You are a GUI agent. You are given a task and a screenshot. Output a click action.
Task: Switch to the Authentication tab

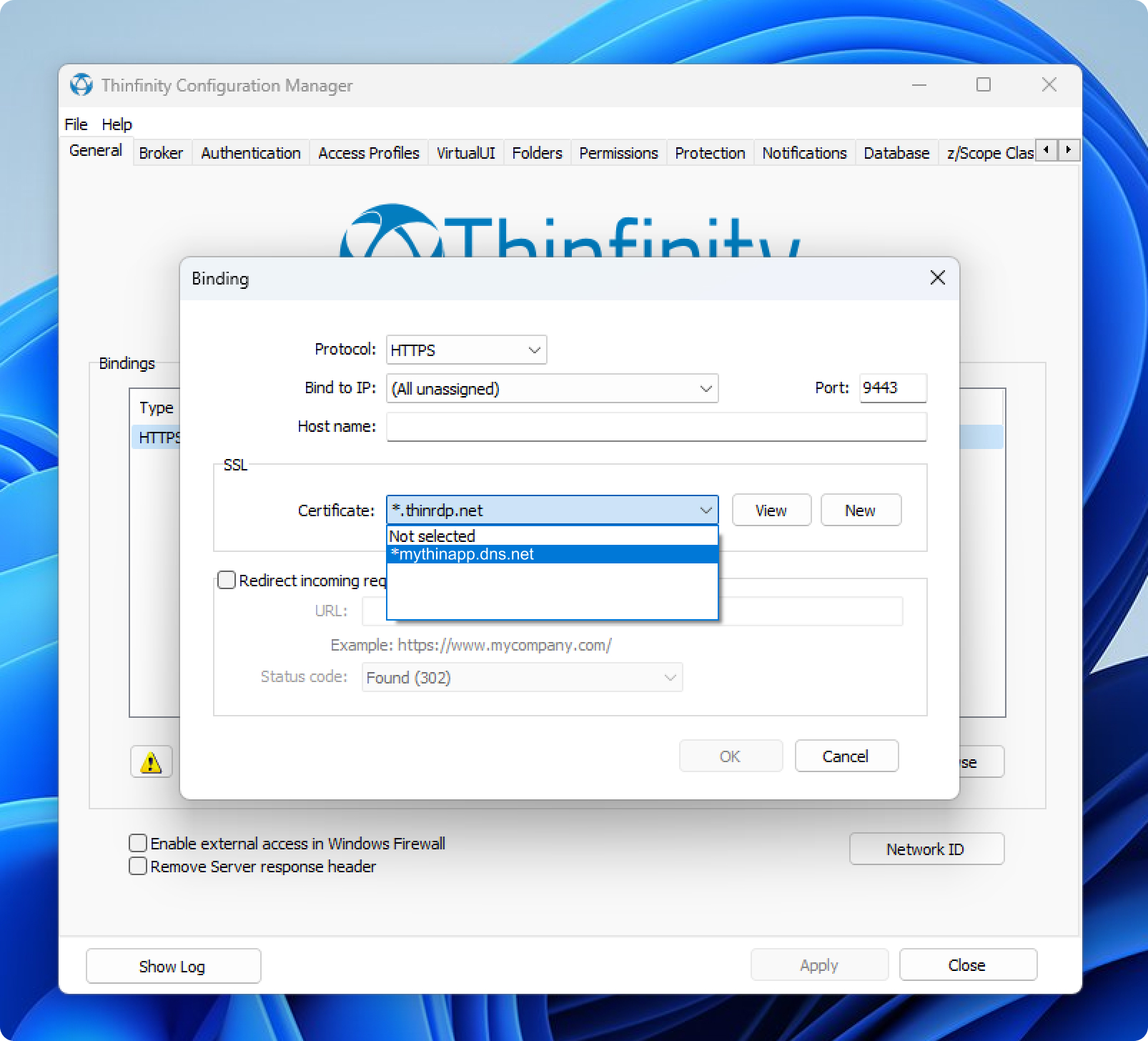(251, 153)
